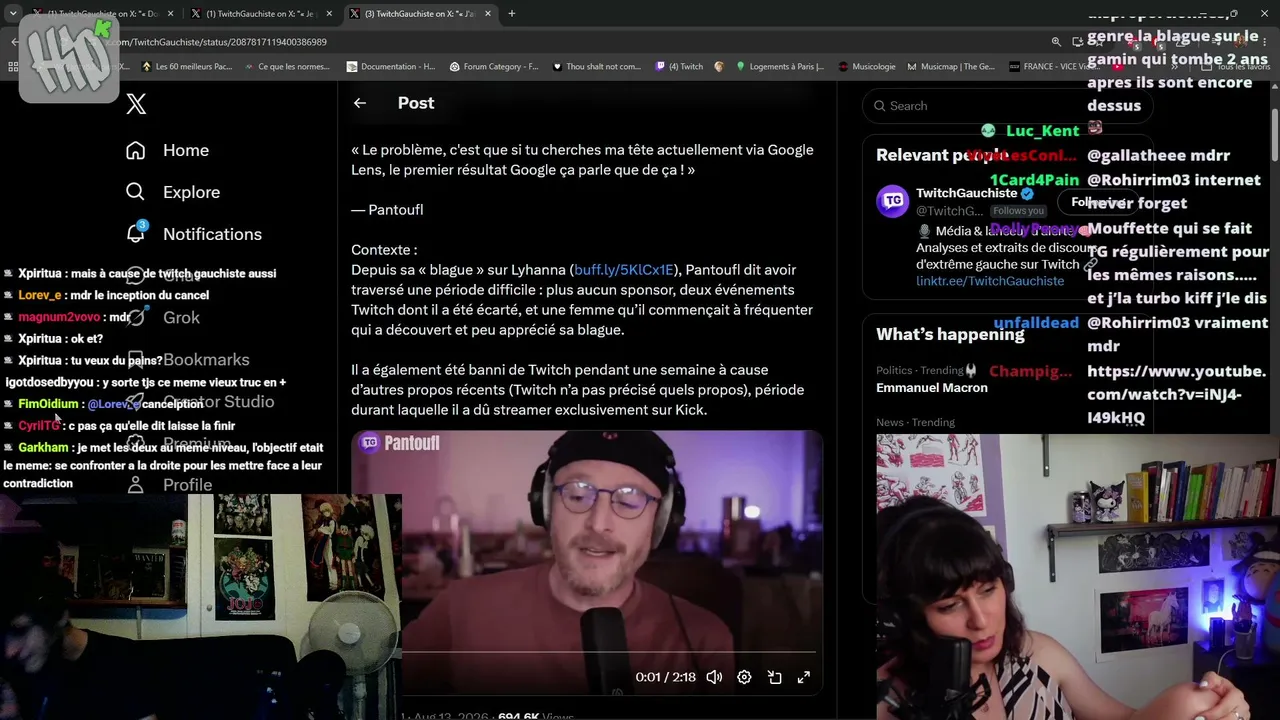This screenshot has height=720, width=1280.
Task: Open TwitchGauchiste profile name link
Action: 967,193
